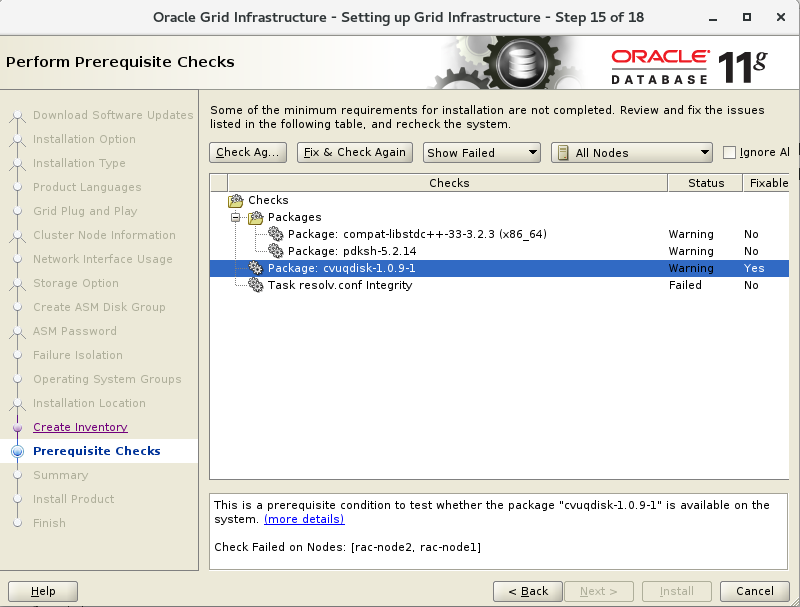Click the Product Languages step label
800x607 pixels.
(x=87, y=187)
